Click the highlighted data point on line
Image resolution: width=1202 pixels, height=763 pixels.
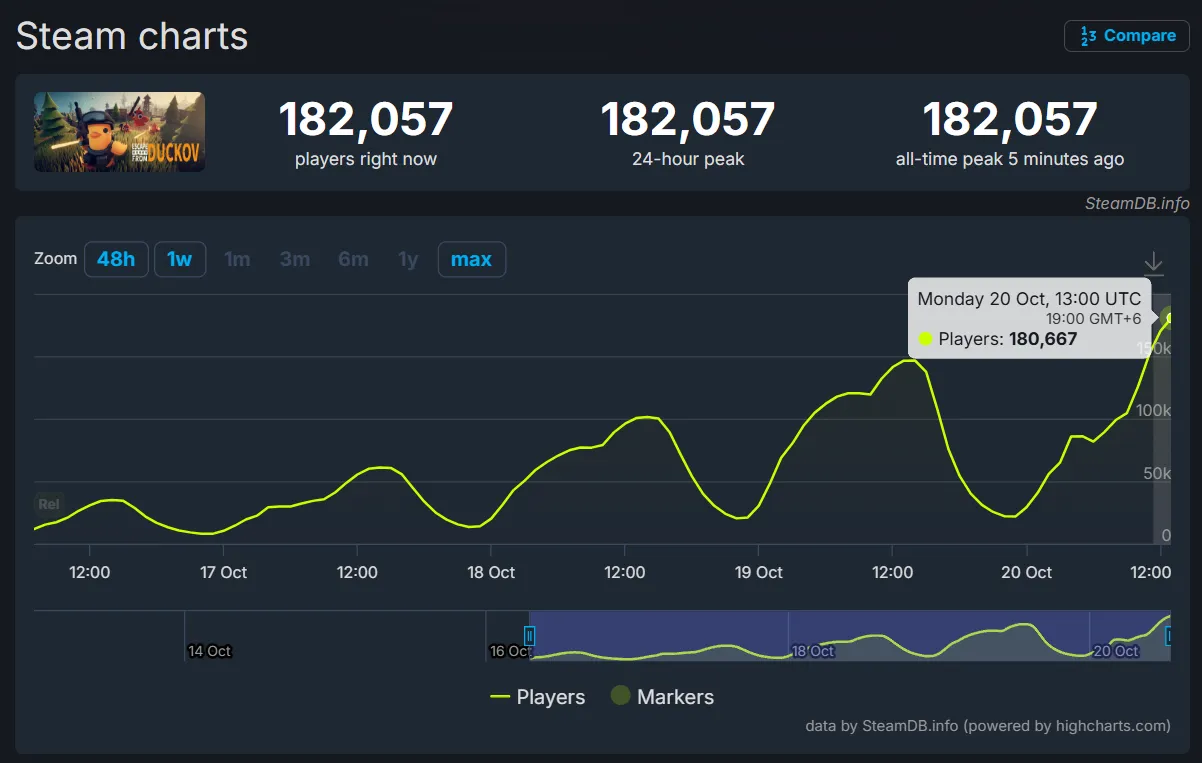click(x=1170, y=318)
